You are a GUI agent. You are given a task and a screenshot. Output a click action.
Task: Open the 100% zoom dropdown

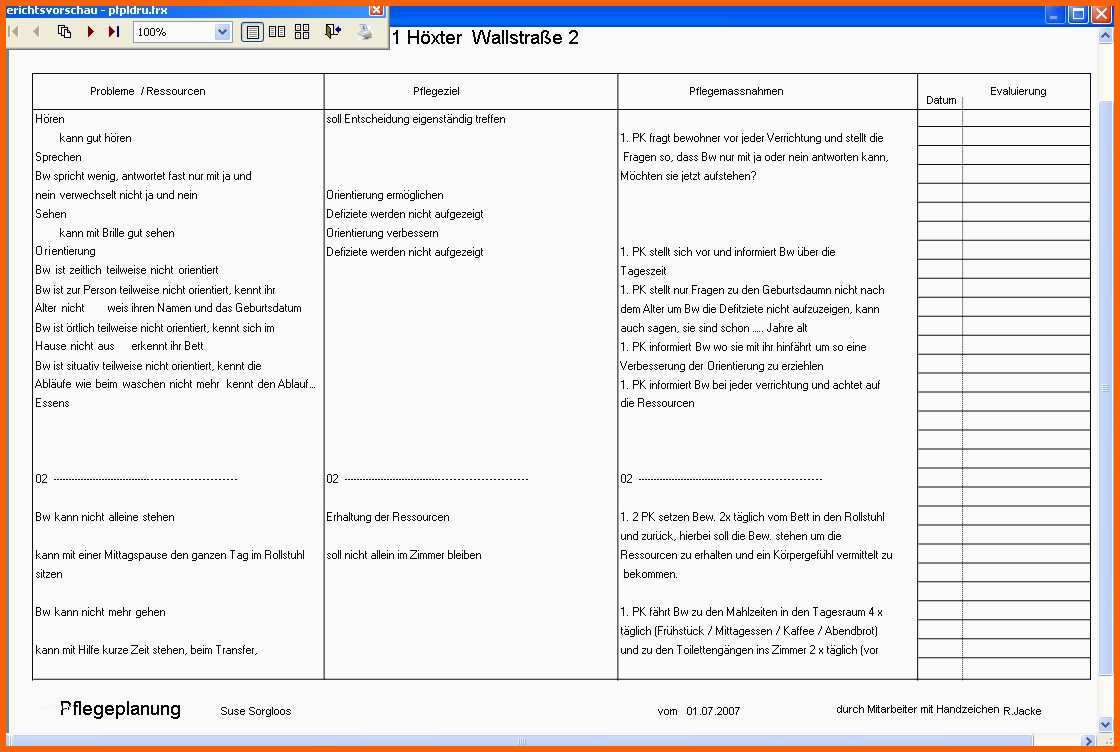pos(222,32)
